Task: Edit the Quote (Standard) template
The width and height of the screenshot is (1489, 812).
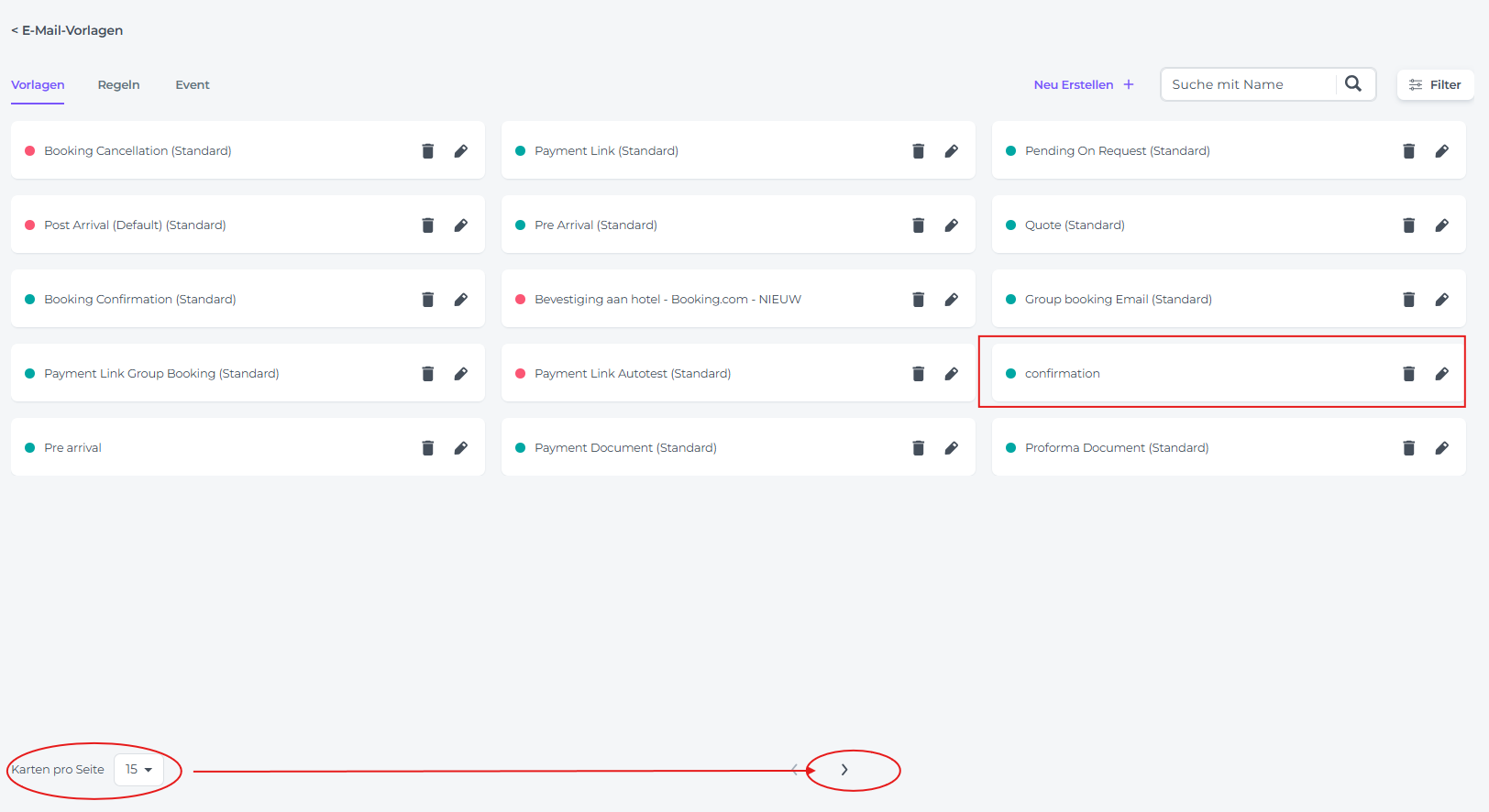Action: [x=1441, y=225]
